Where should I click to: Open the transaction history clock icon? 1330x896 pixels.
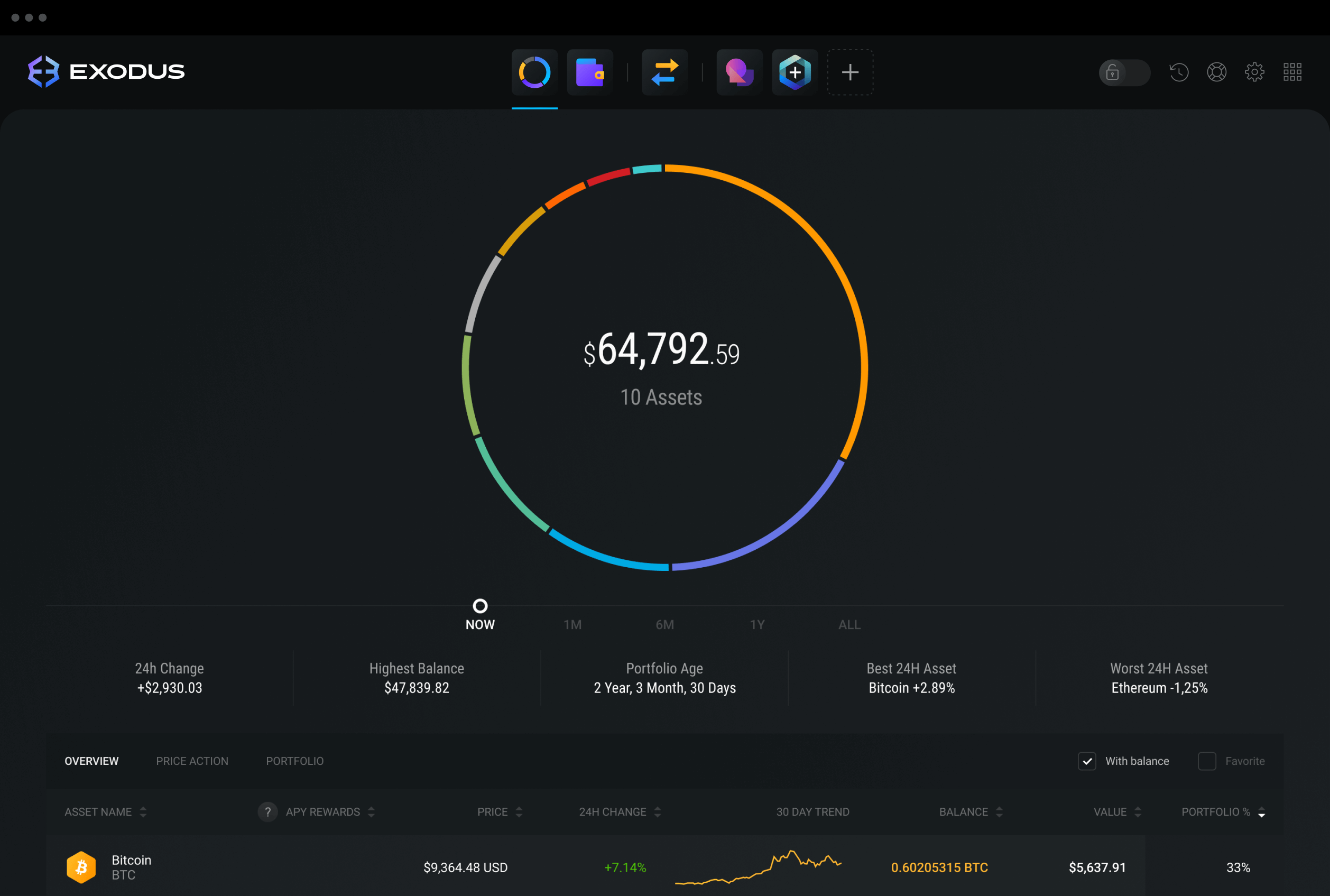(1179, 71)
